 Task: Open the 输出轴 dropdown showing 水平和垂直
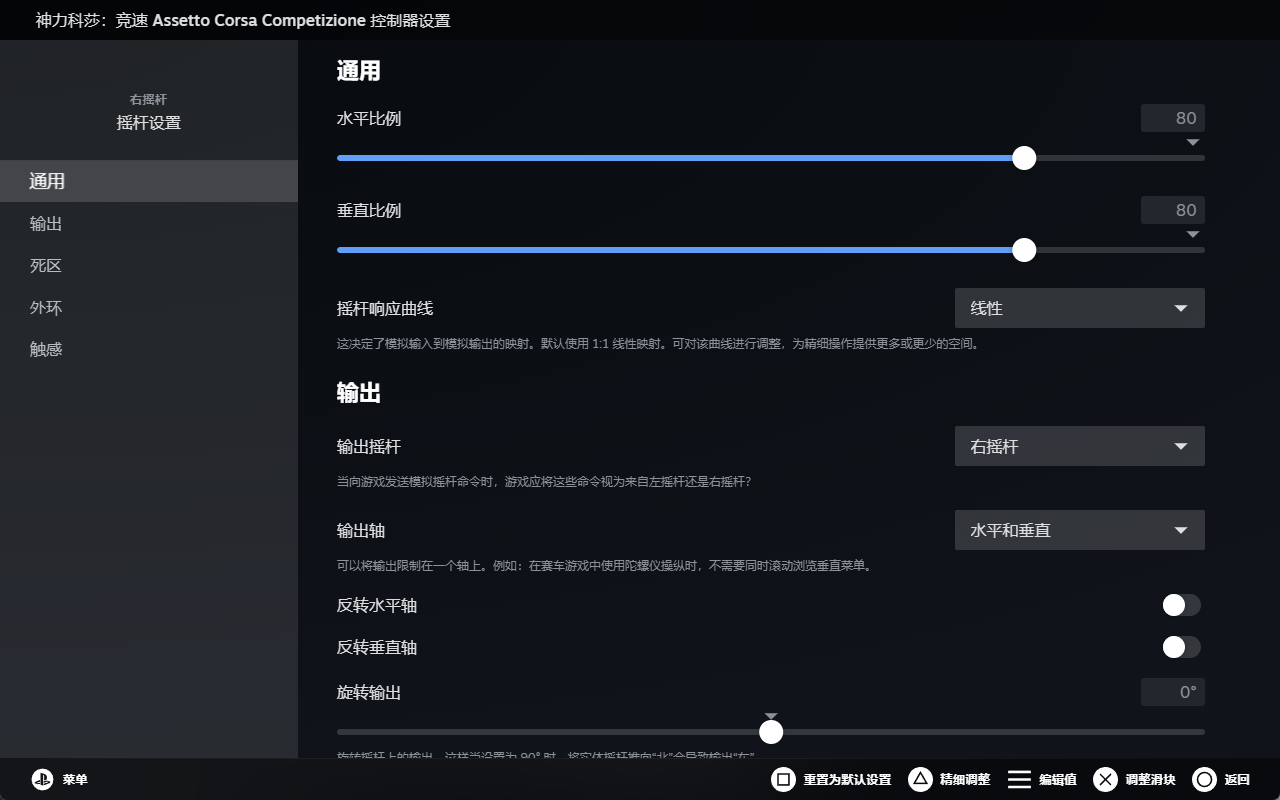[x=1080, y=530]
